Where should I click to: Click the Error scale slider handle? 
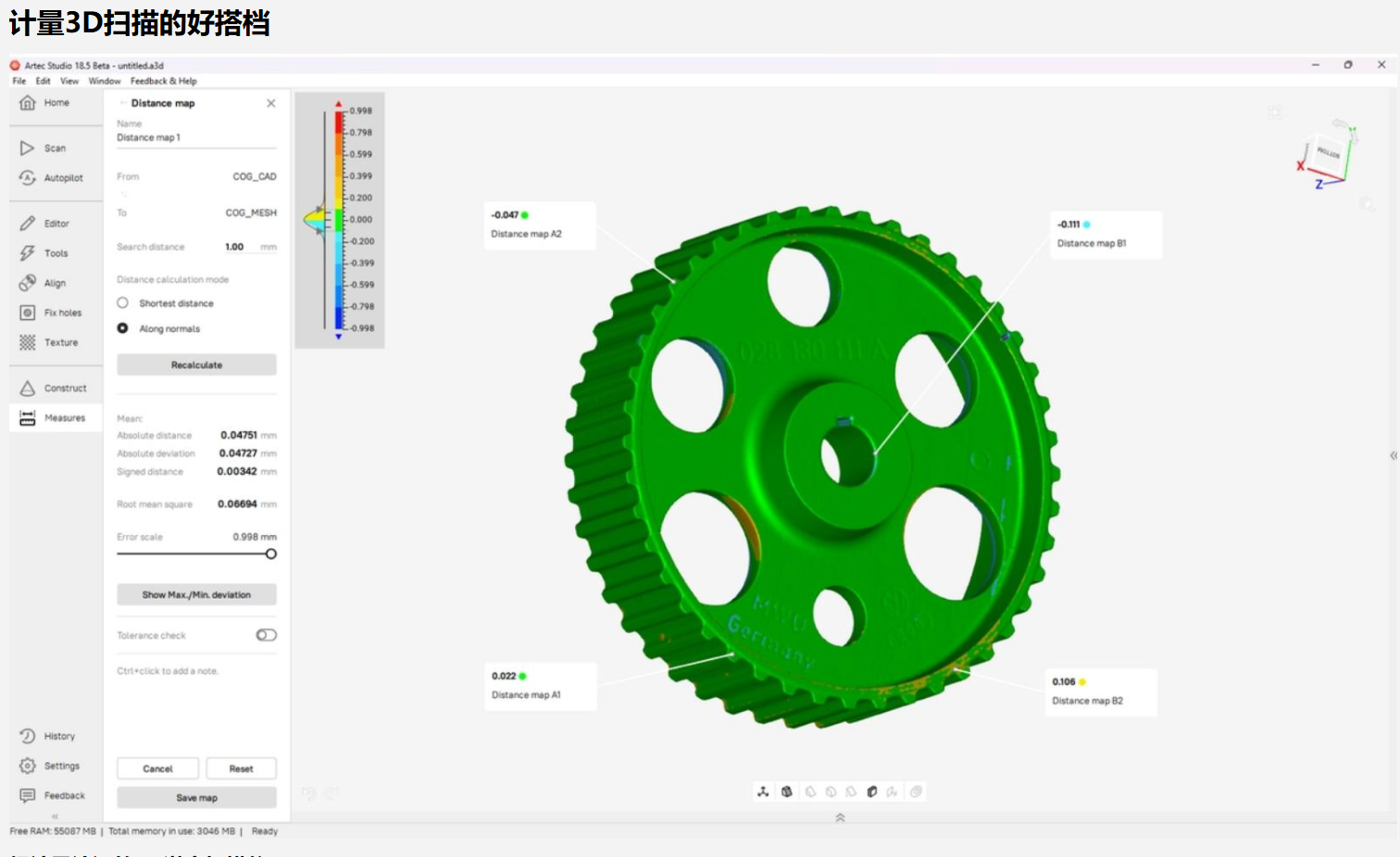point(270,554)
